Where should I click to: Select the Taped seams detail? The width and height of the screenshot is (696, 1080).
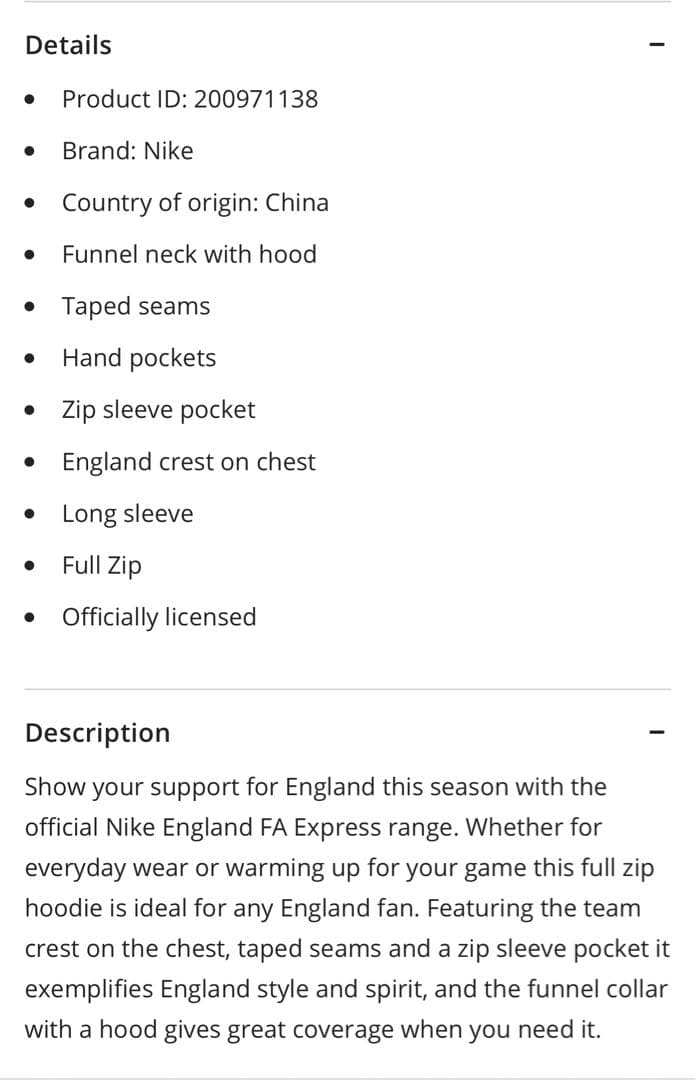click(136, 306)
